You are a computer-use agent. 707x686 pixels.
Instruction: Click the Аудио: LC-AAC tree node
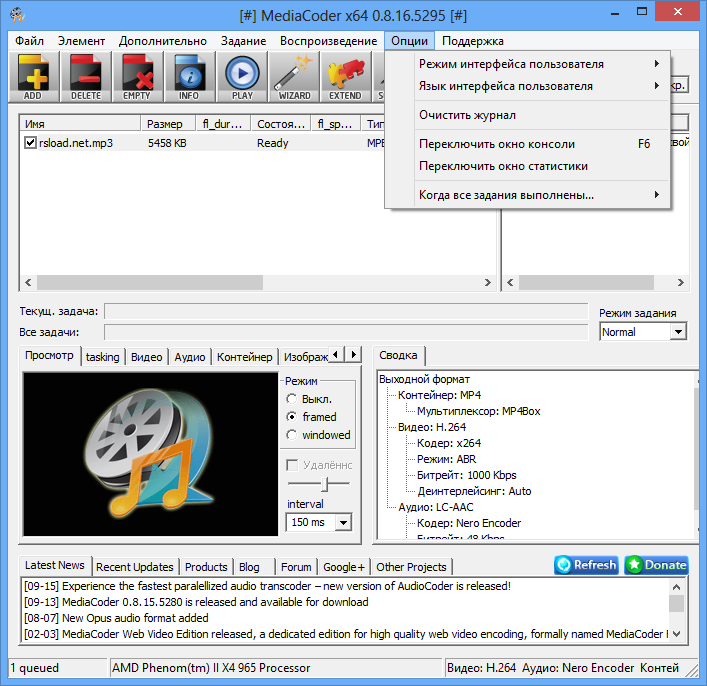[436, 507]
